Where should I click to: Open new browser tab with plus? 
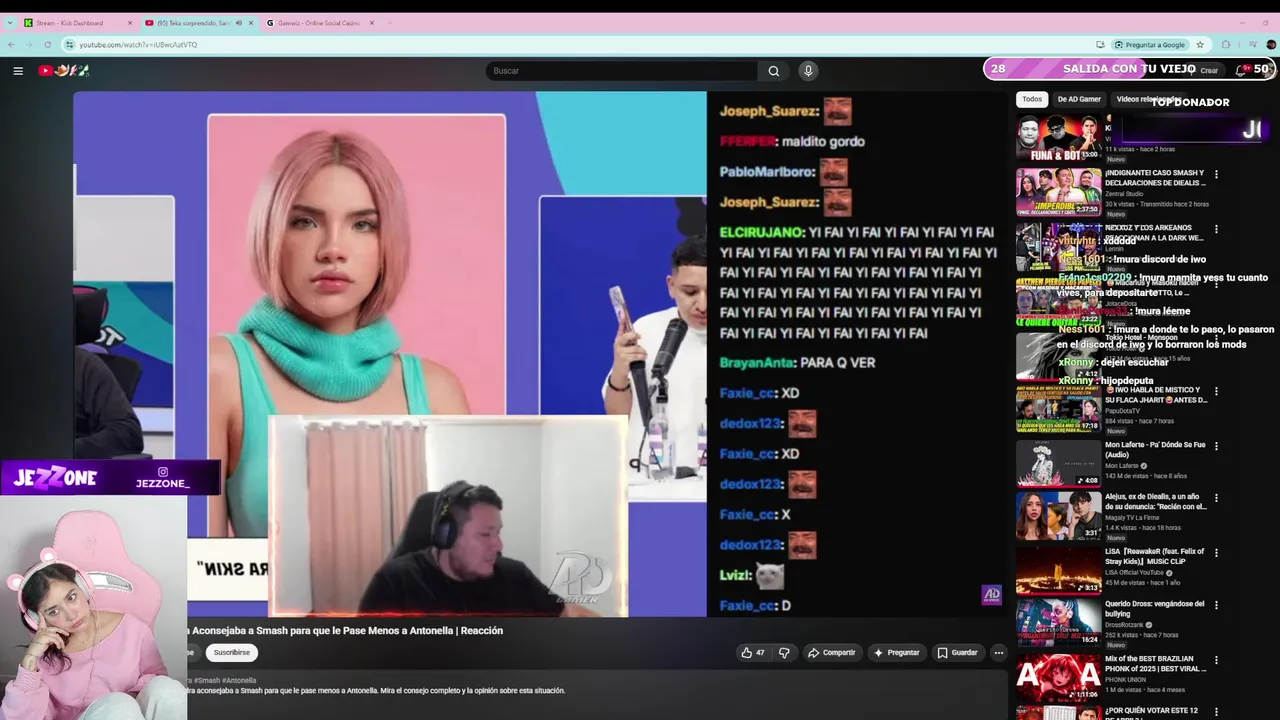tap(389, 22)
